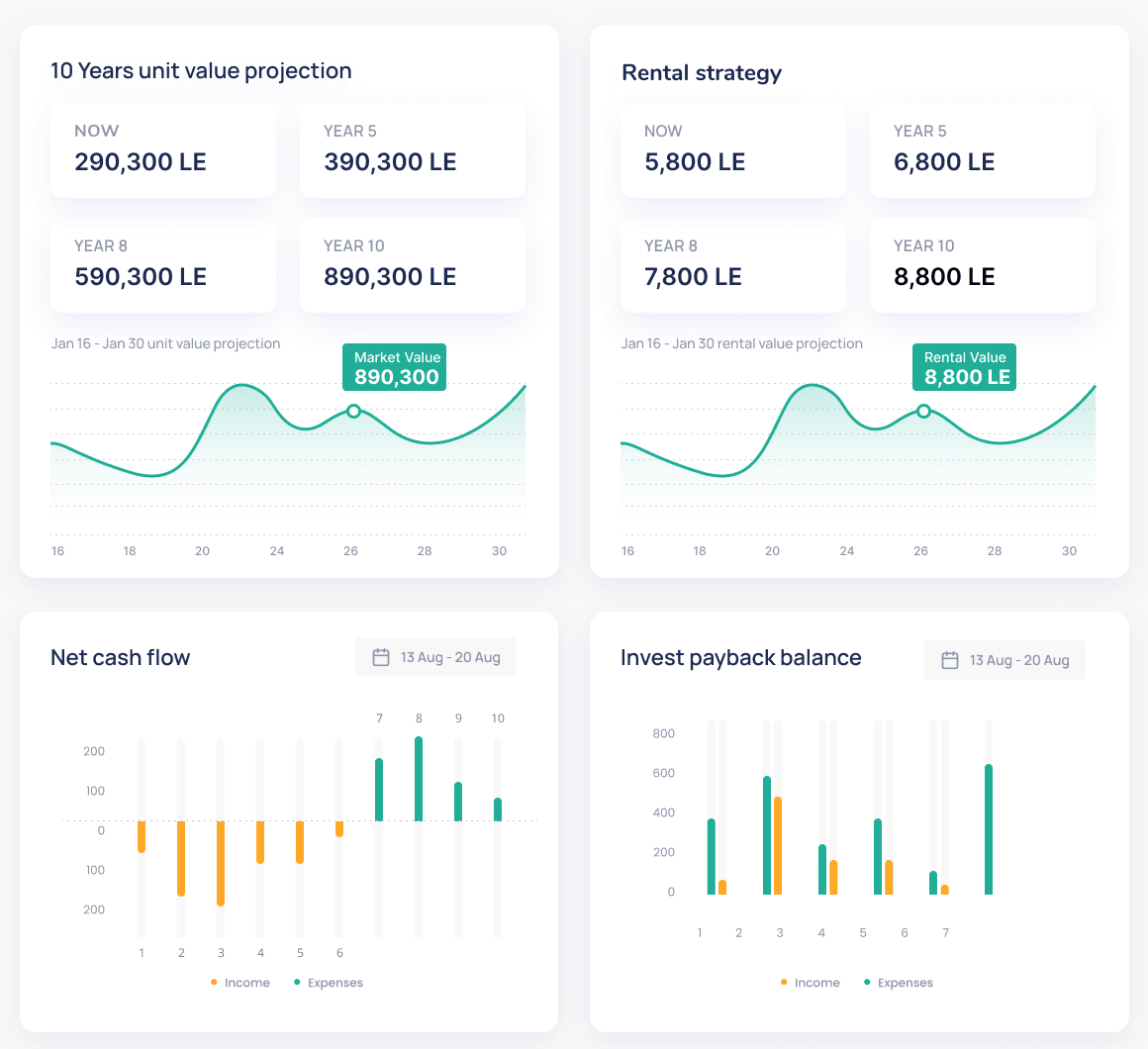This screenshot has width=1148, height=1049.
Task: Toggle Expenses legend in Net cash flow
Action: click(x=328, y=983)
